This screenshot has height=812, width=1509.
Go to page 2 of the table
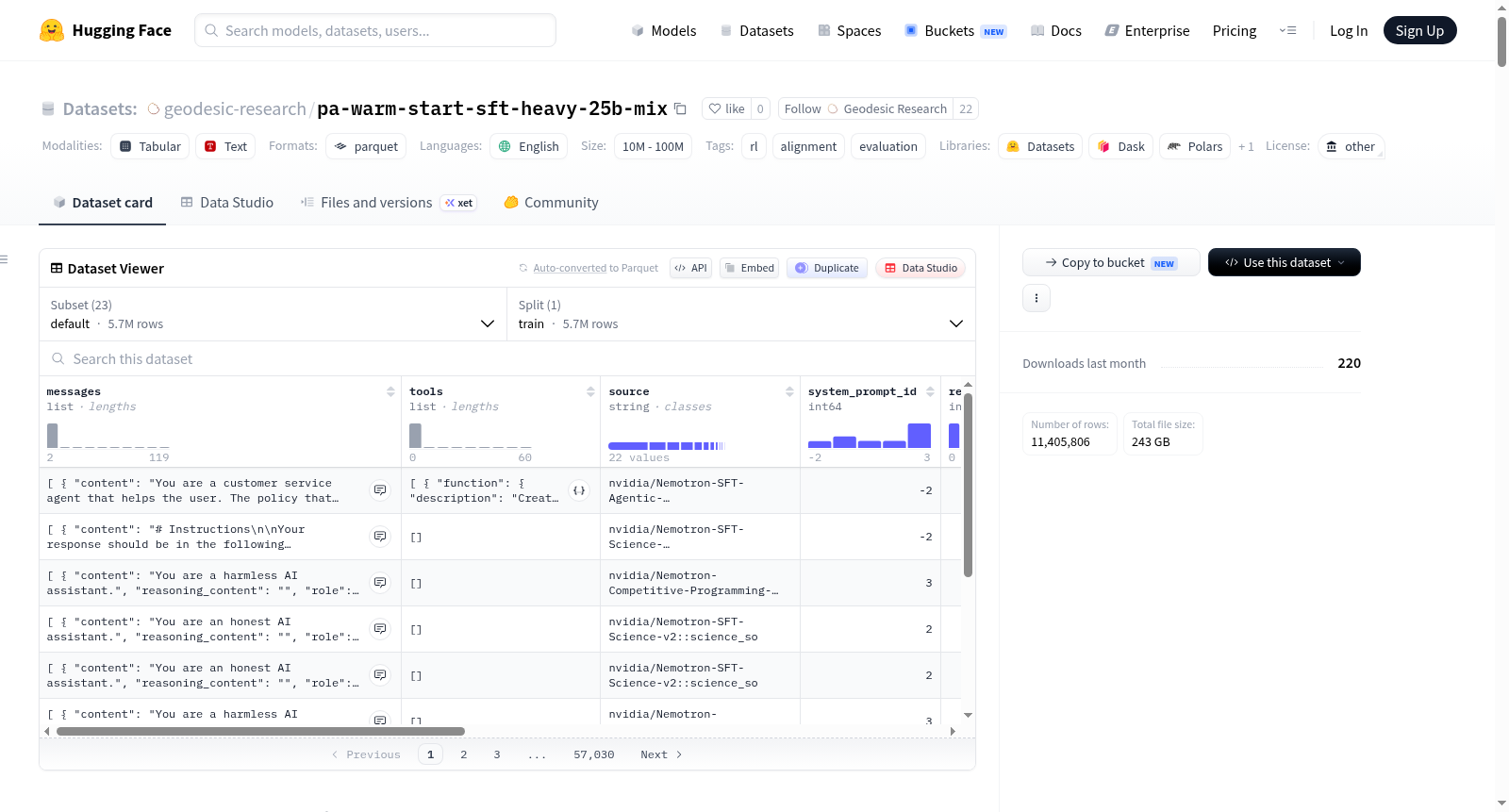(464, 754)
